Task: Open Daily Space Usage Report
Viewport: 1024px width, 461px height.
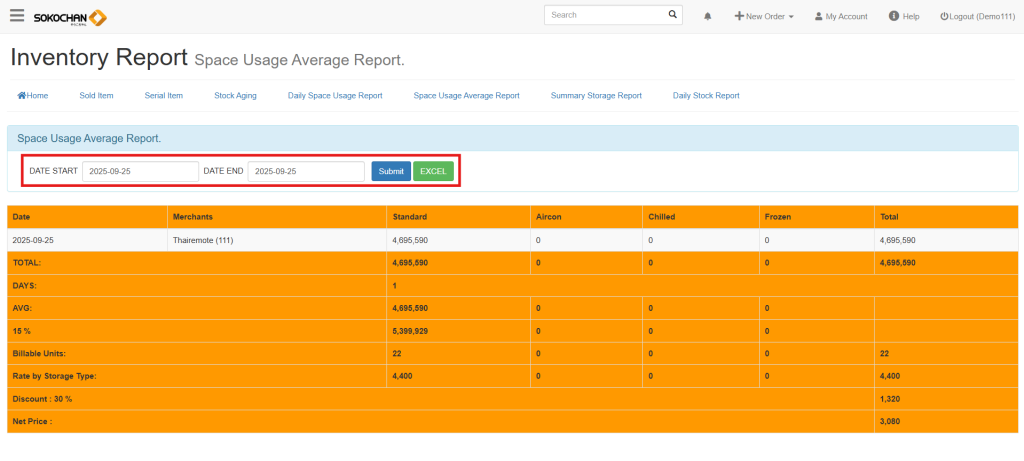Action: (335, 96)
